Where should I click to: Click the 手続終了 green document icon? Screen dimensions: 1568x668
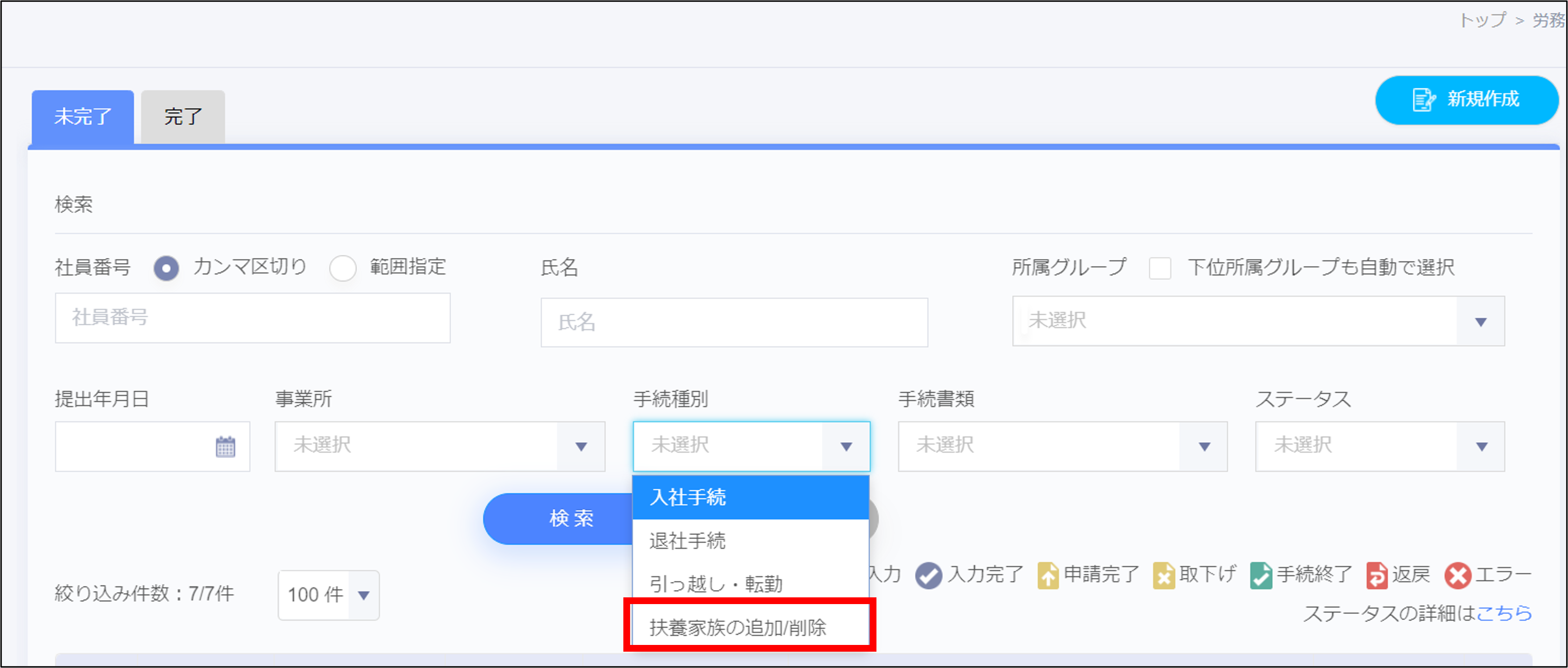click(1261, 575)
